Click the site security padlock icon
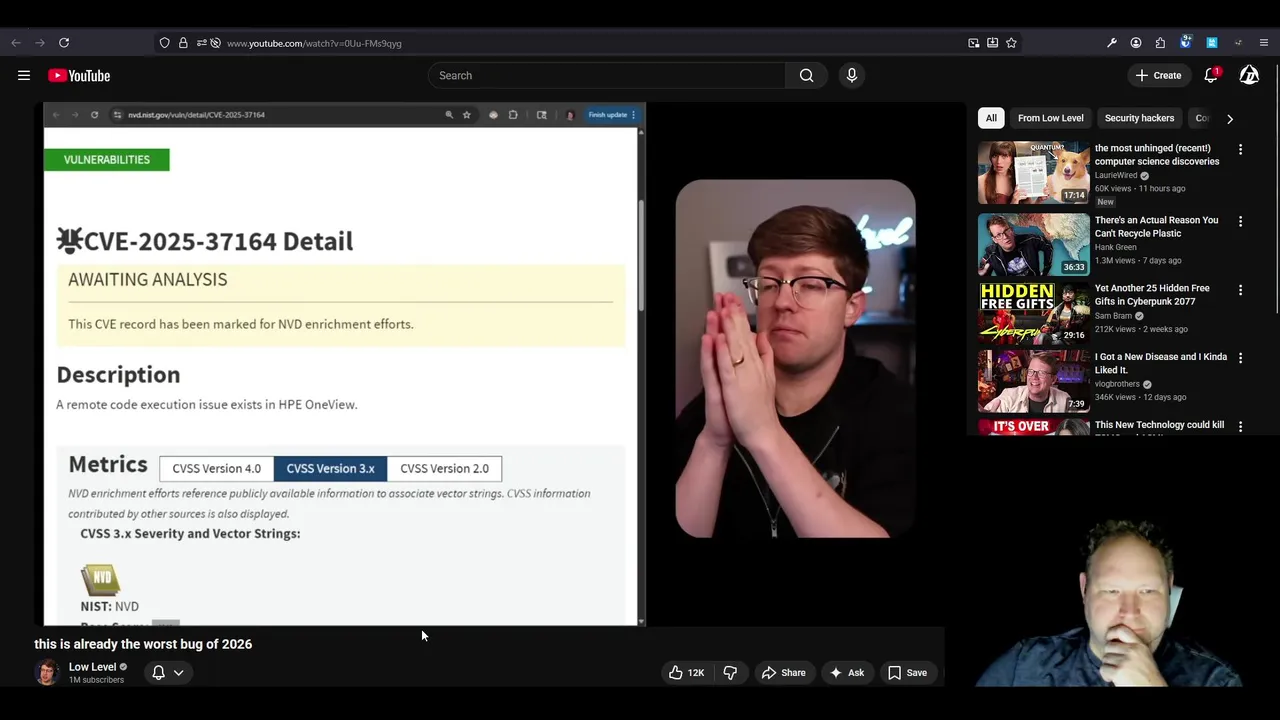This screenshot has width=1280, height=720. tap(183, 43)
